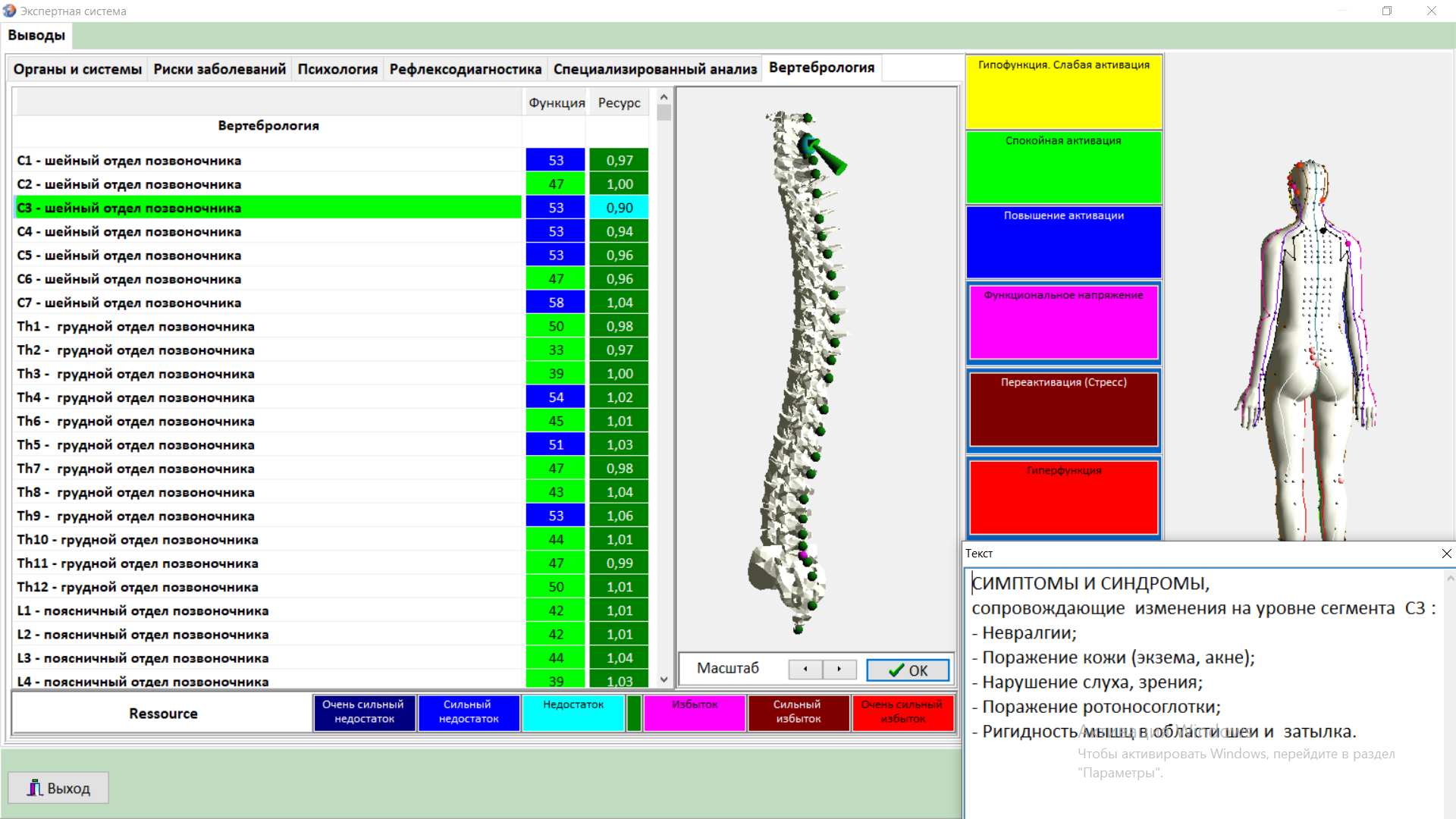Click the yellow Гипофункция swatch

1064,92
